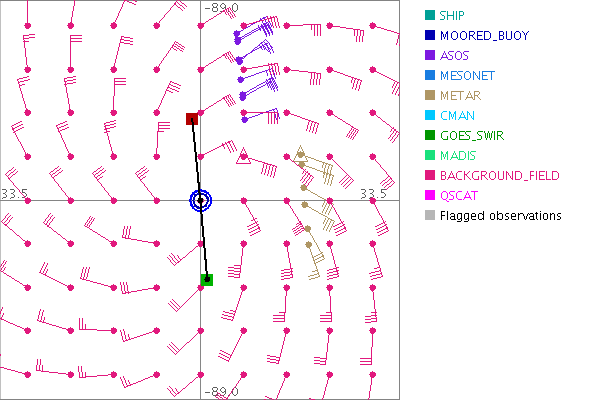This screenshot has width=600, height=400.
Task: Click the 33.5 latitude label on left
Action: click(14, 193)
